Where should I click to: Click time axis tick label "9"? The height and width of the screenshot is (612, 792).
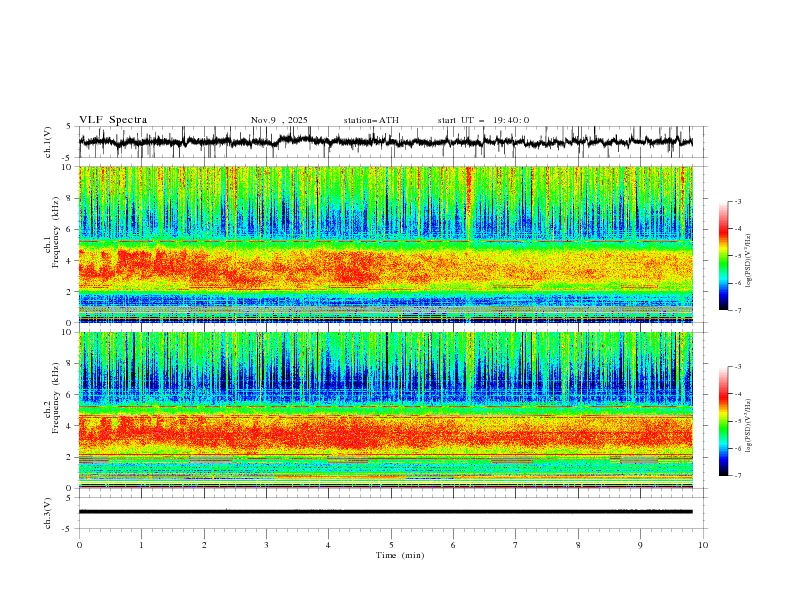point(640,545)
